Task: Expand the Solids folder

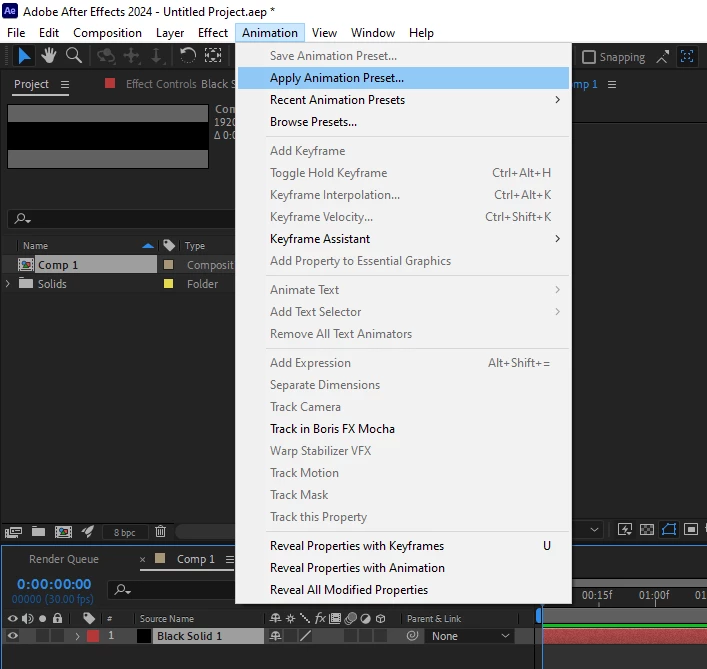Action: pos(8,284)
